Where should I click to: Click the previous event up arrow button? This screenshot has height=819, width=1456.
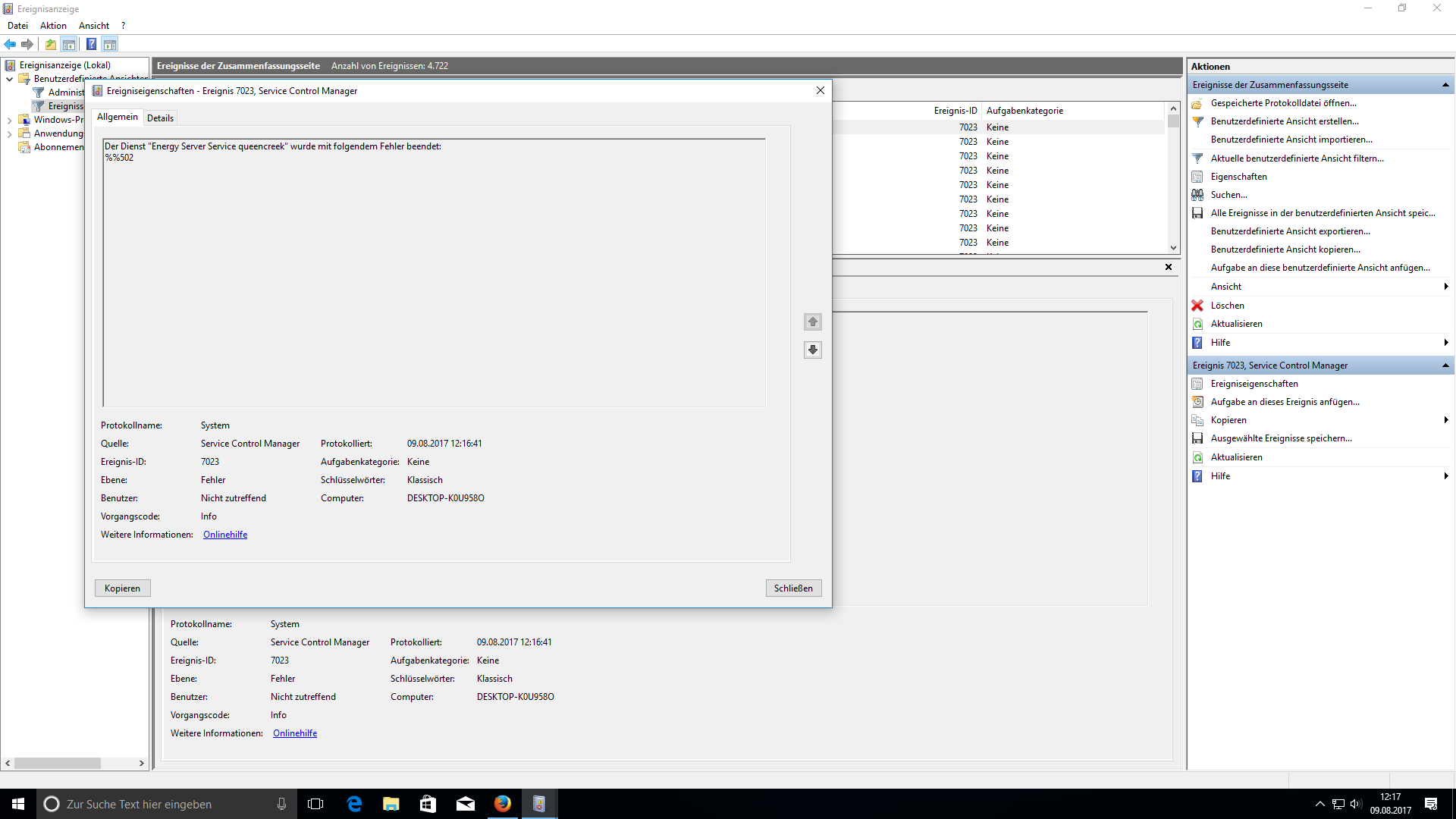[x=812, y=322]
